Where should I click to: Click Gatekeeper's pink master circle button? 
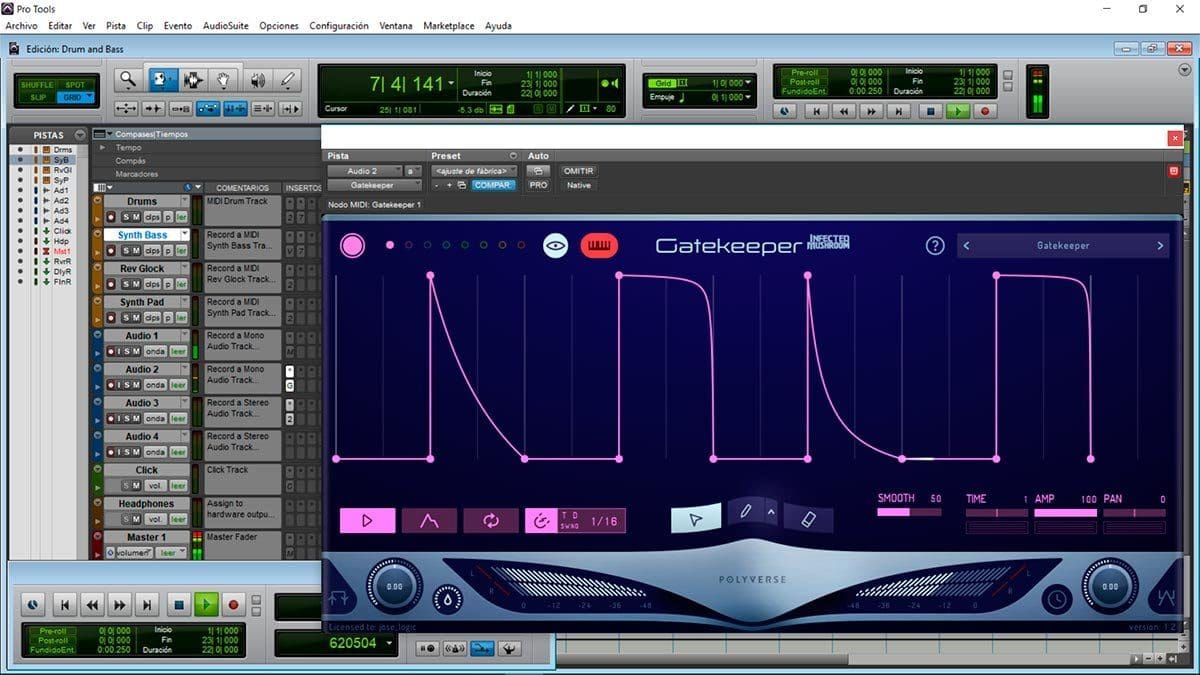tap(352, 245)
